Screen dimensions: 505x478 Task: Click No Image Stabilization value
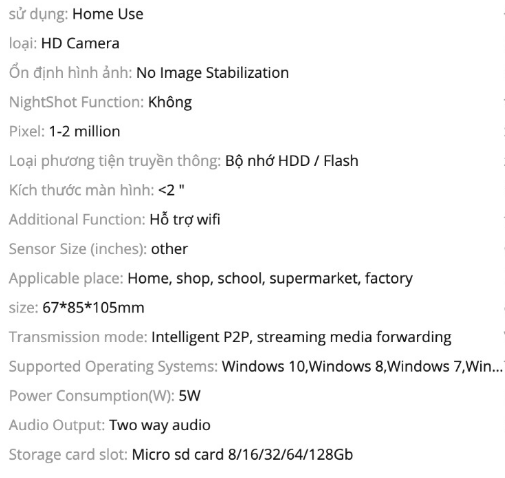click(212, 73)
